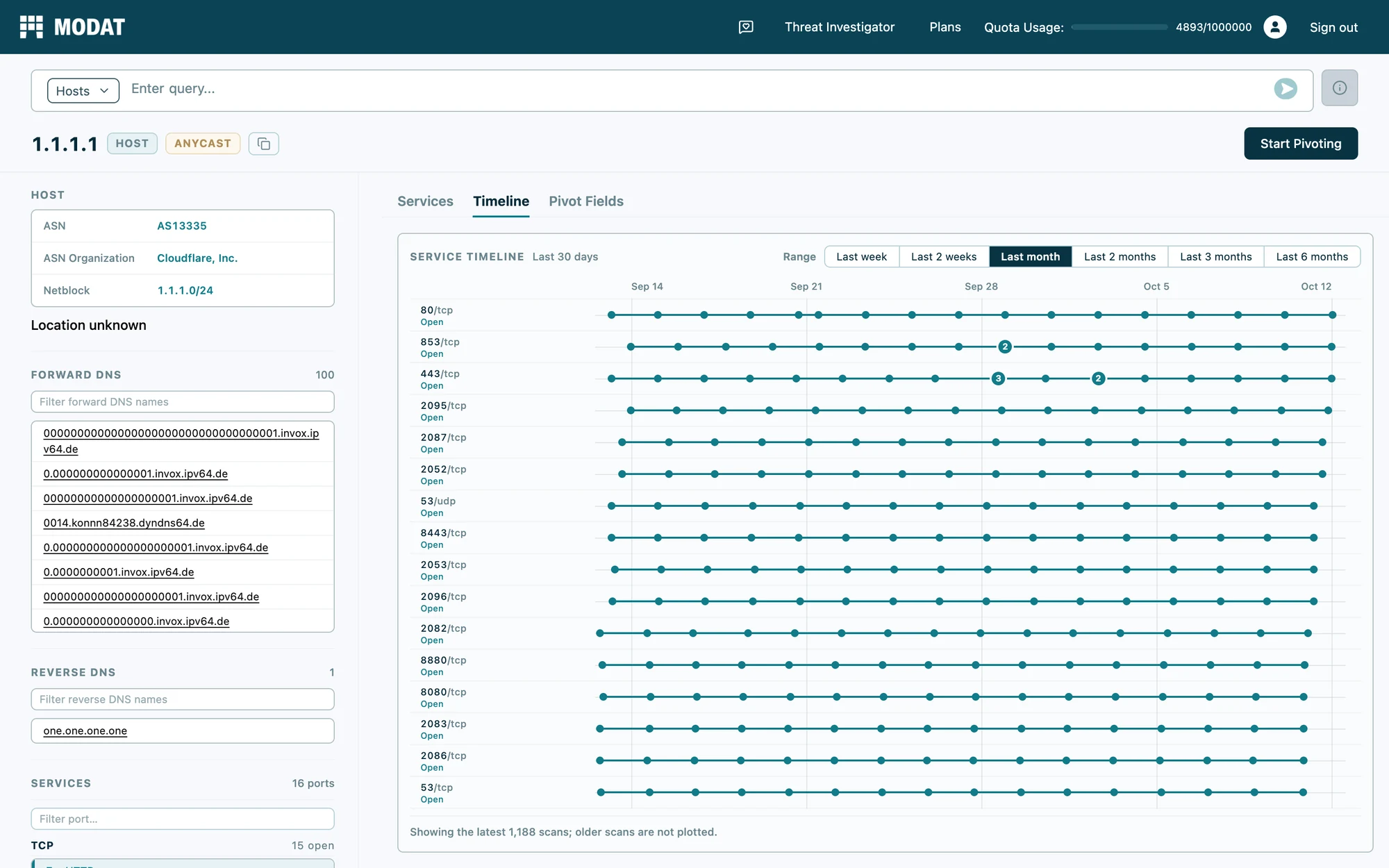The height and width of the screenshot is (868, 1389).
Task: Open the Plans page
Action: (x=945, y=27)
